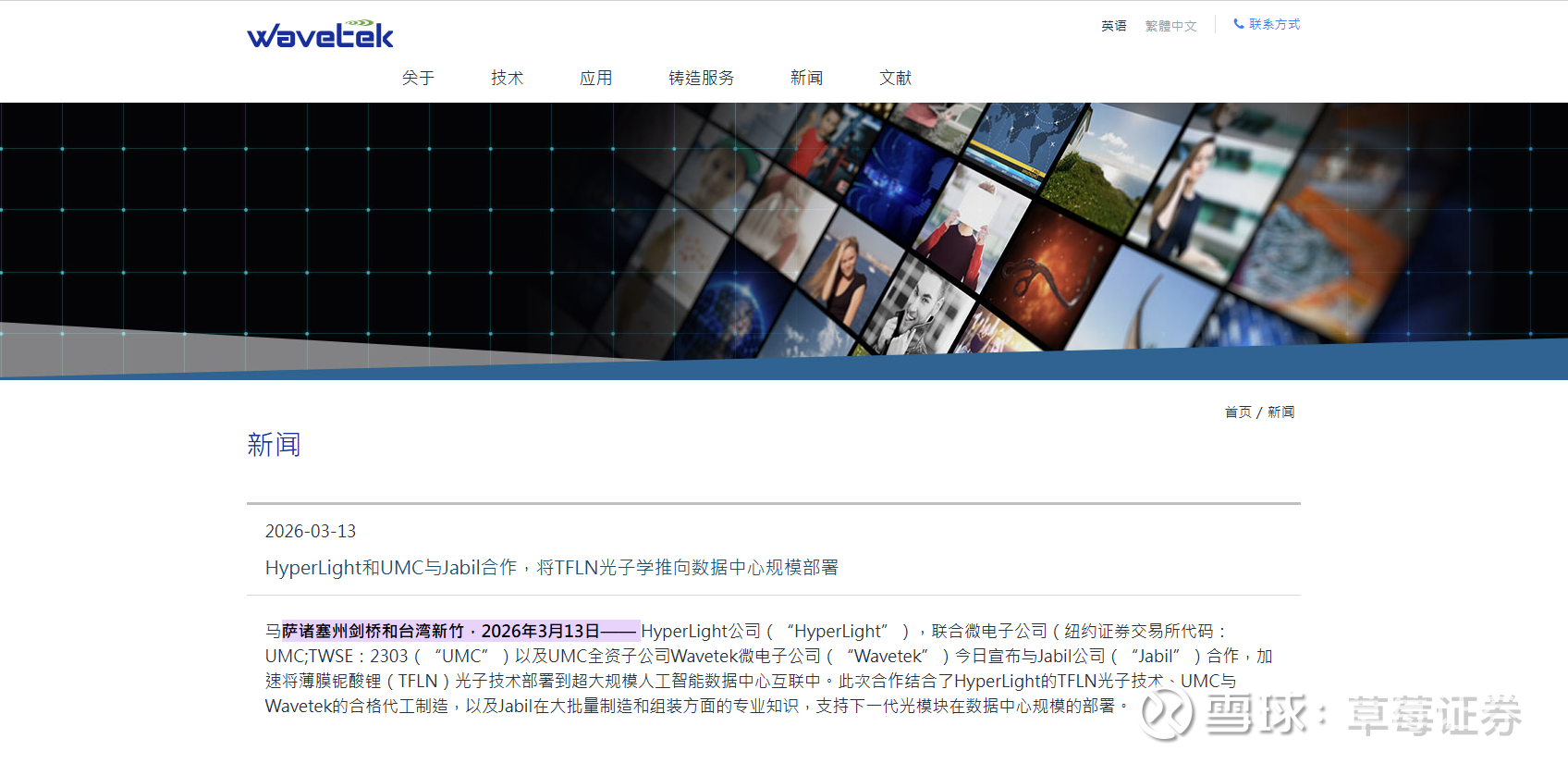
Task: Open the 关于 menu
Action: click(418, 78)
